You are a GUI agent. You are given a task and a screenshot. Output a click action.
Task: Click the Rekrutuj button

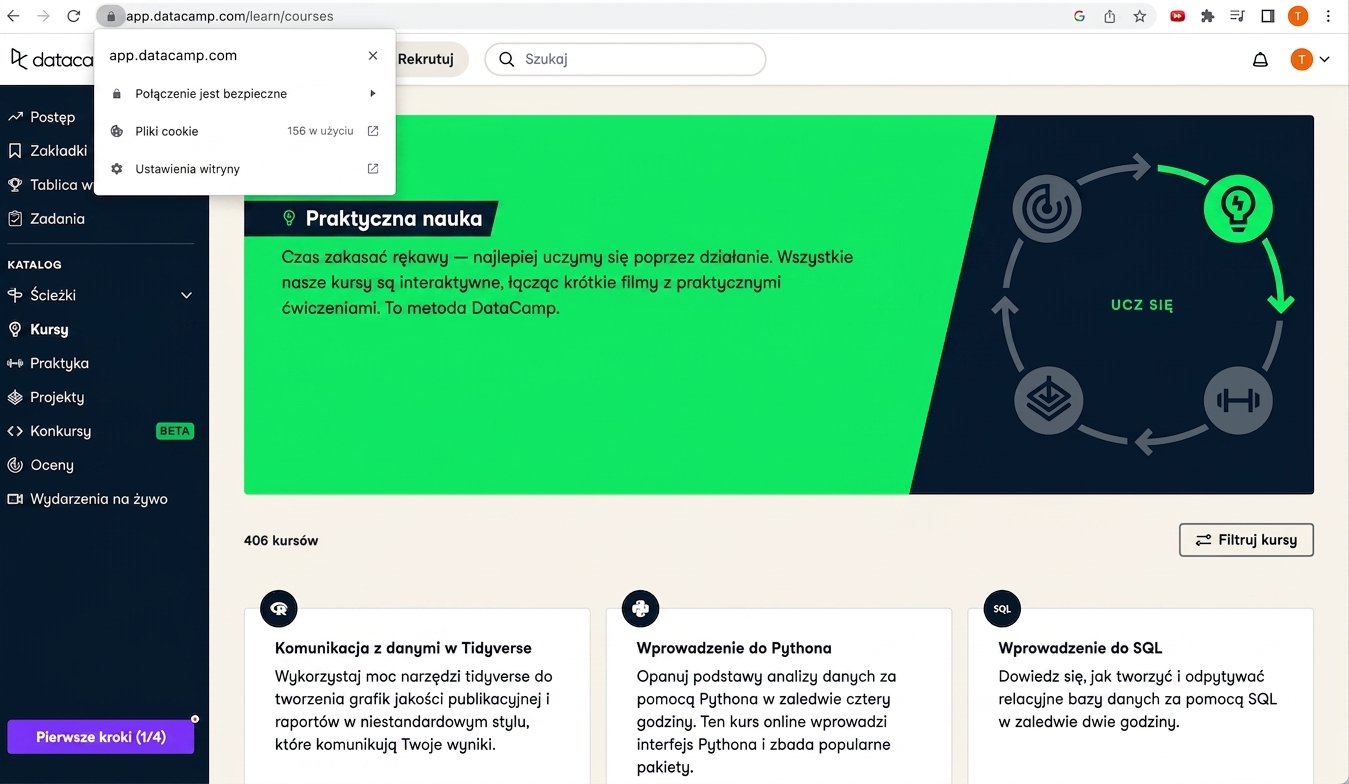(x=426, y=59)
